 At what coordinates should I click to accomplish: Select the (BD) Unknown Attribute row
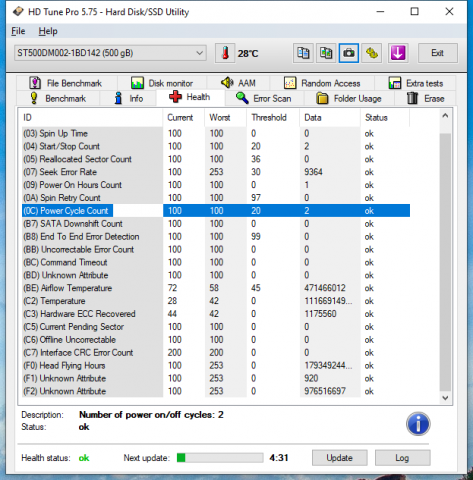[216, 275]
